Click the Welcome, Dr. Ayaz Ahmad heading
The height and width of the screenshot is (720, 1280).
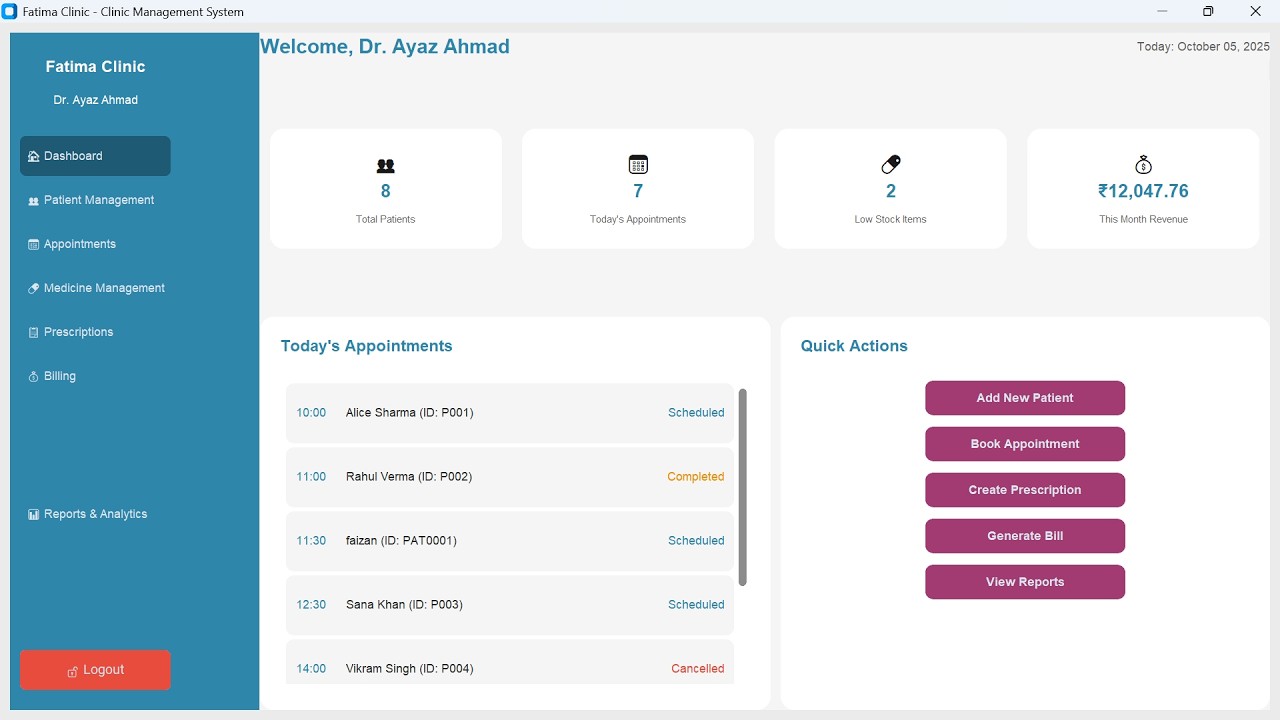point(385,47)
